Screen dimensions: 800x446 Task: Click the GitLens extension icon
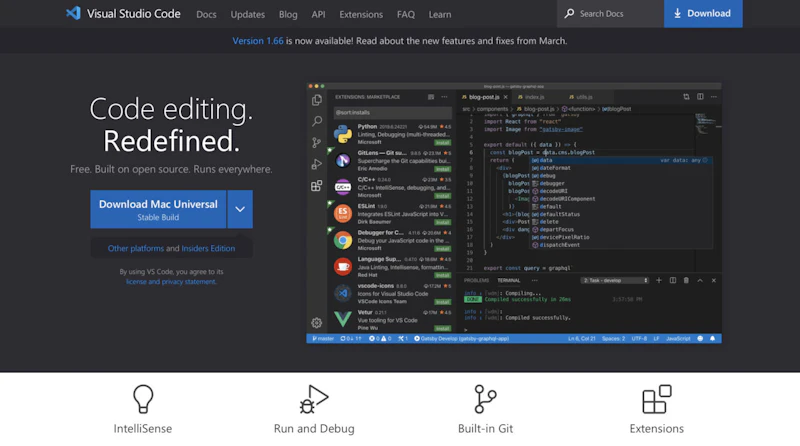click(343, 161)
